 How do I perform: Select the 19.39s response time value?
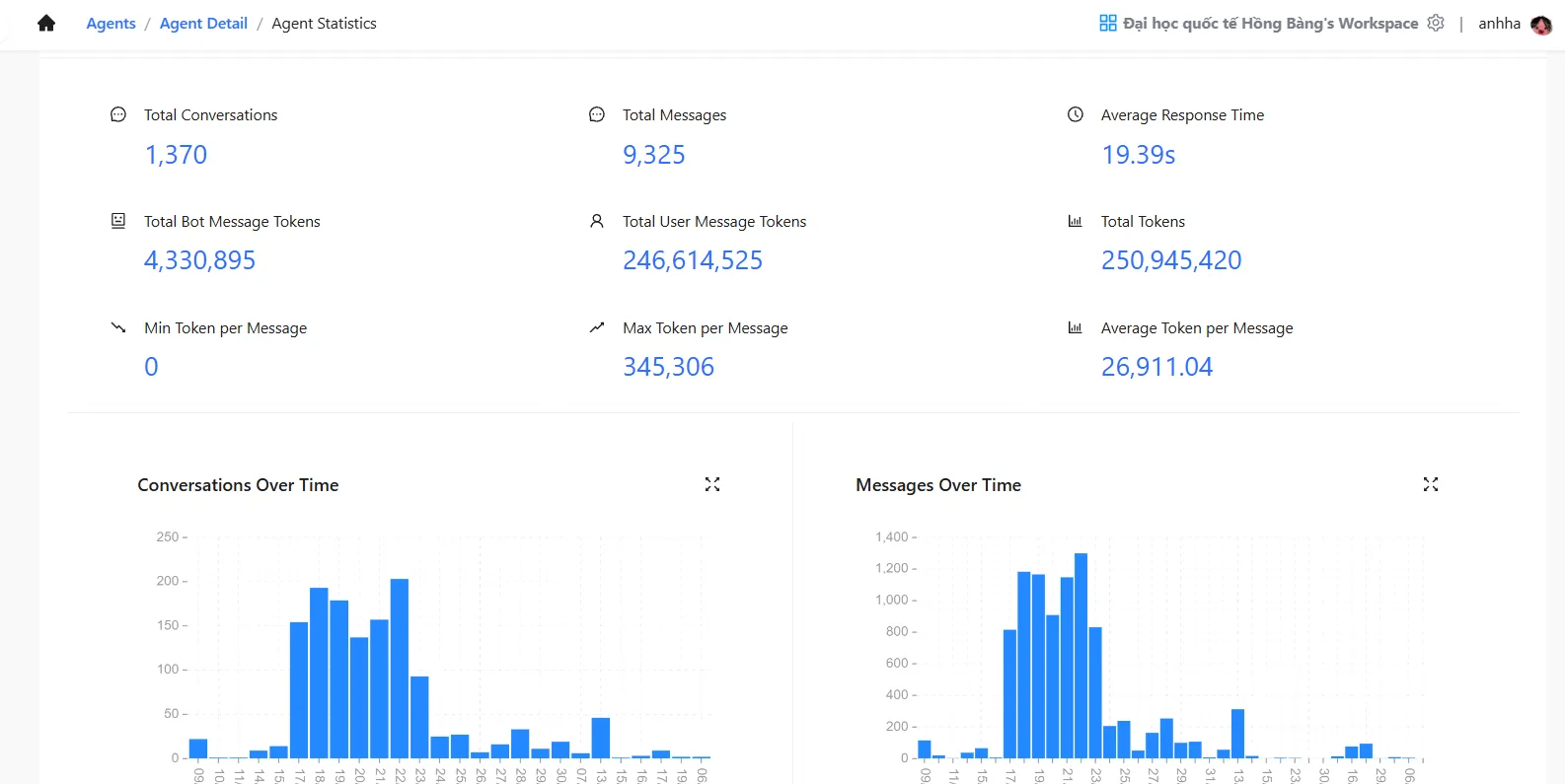tap(1139, 155)
